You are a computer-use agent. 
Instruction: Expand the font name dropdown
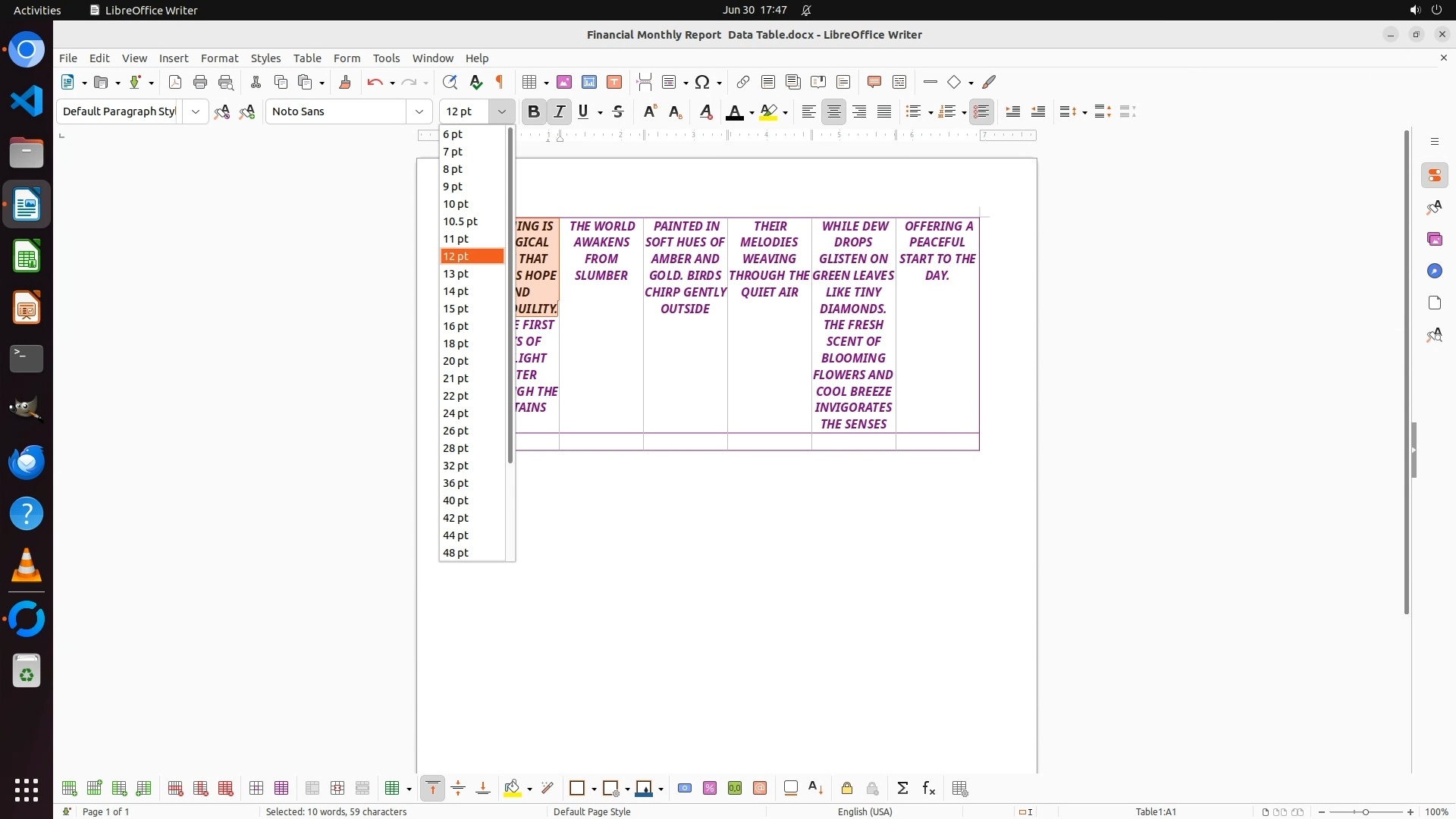click(419, 111)
